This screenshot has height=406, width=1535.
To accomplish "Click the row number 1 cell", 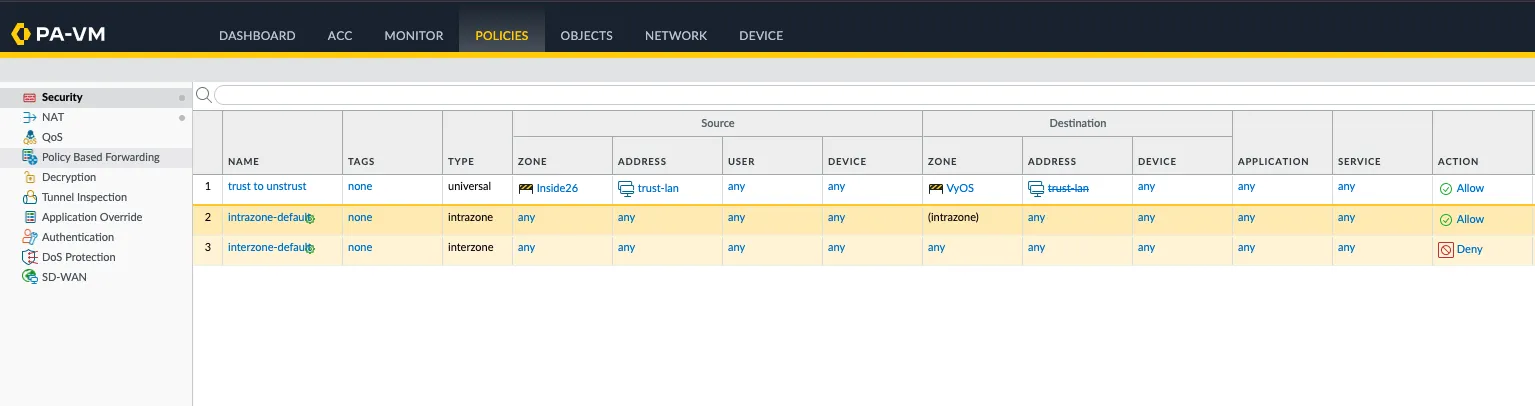I will 208,186.
